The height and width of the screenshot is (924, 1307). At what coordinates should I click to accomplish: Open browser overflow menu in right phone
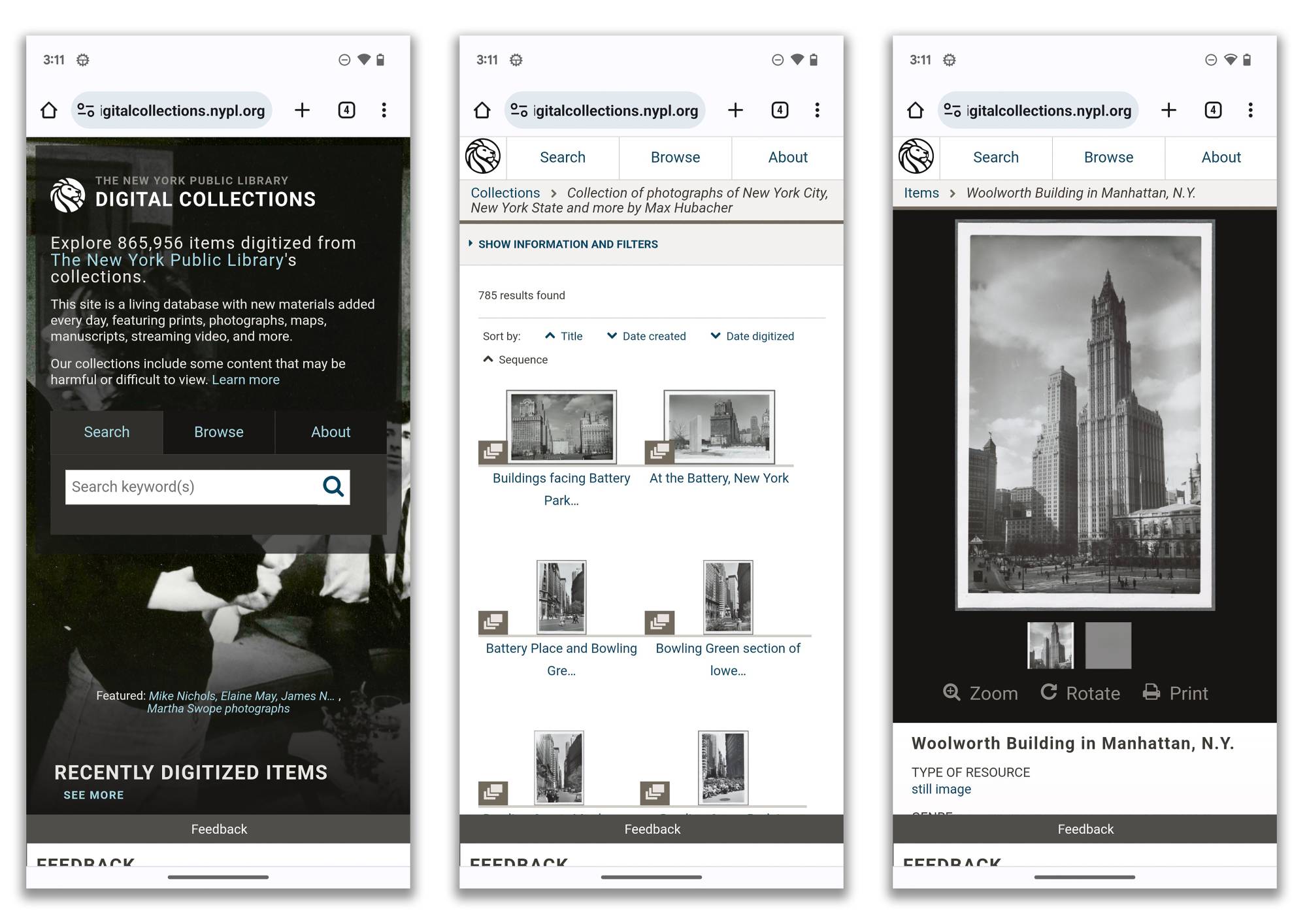[1251, 110]
